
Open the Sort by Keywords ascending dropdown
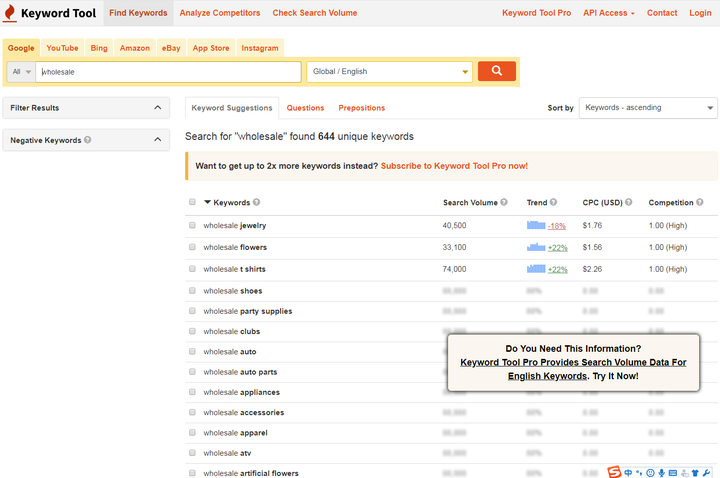click(648, 107)
